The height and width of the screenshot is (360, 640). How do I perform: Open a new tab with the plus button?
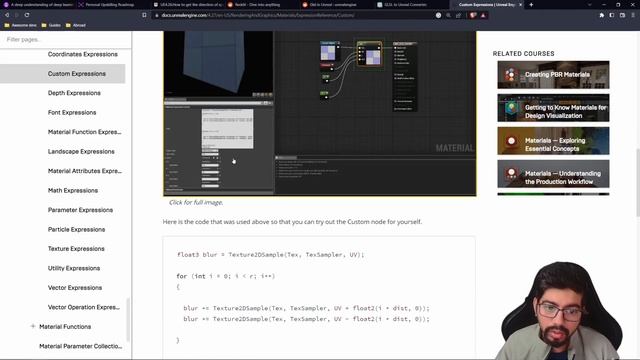point(531,4)
